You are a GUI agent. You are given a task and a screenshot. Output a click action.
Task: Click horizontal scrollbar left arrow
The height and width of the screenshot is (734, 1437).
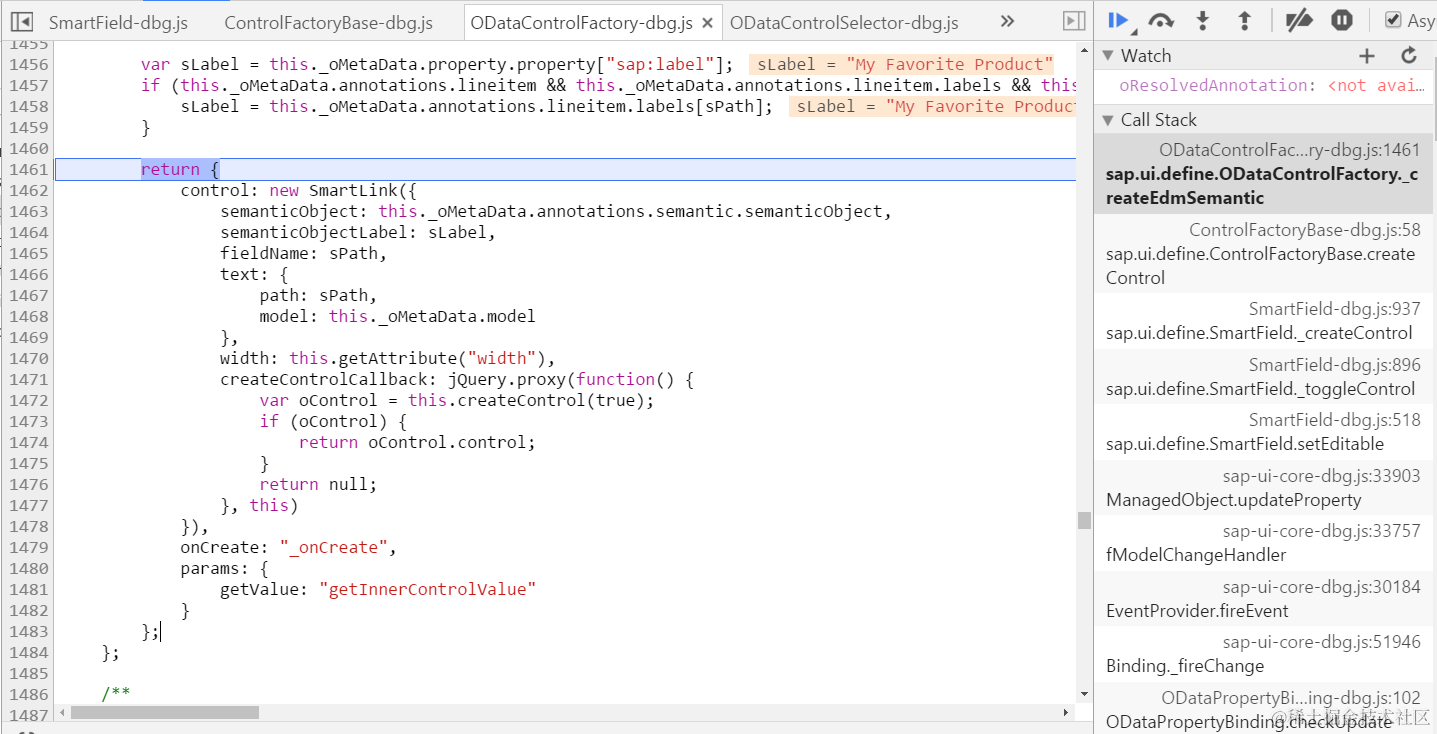pyautogui.click(x=63, y=713)
